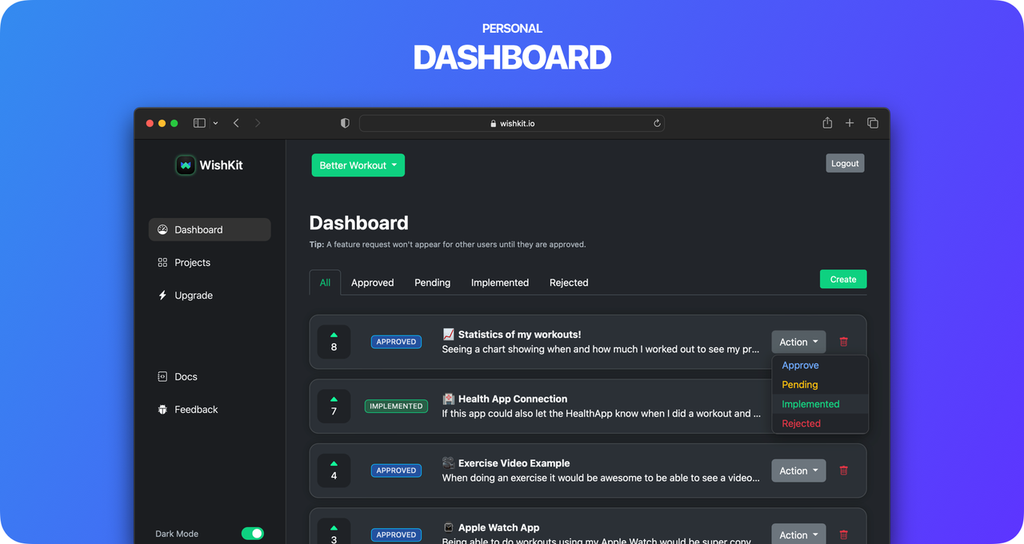Choose Pending in the action menu
This screenshot has width=1024, height=544.
tap(820, 385)
